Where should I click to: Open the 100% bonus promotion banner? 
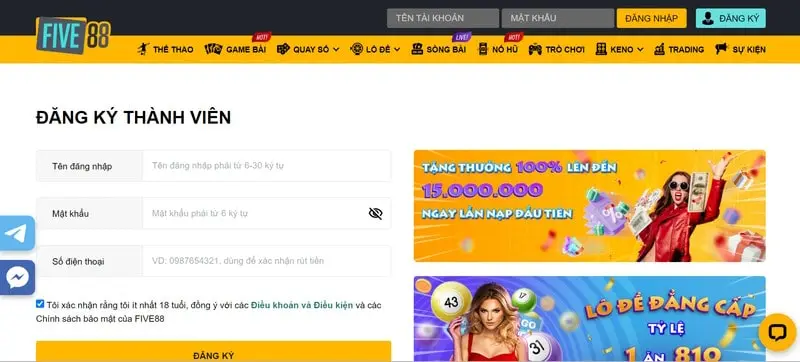pyautogui.click(x=589, y=206)
